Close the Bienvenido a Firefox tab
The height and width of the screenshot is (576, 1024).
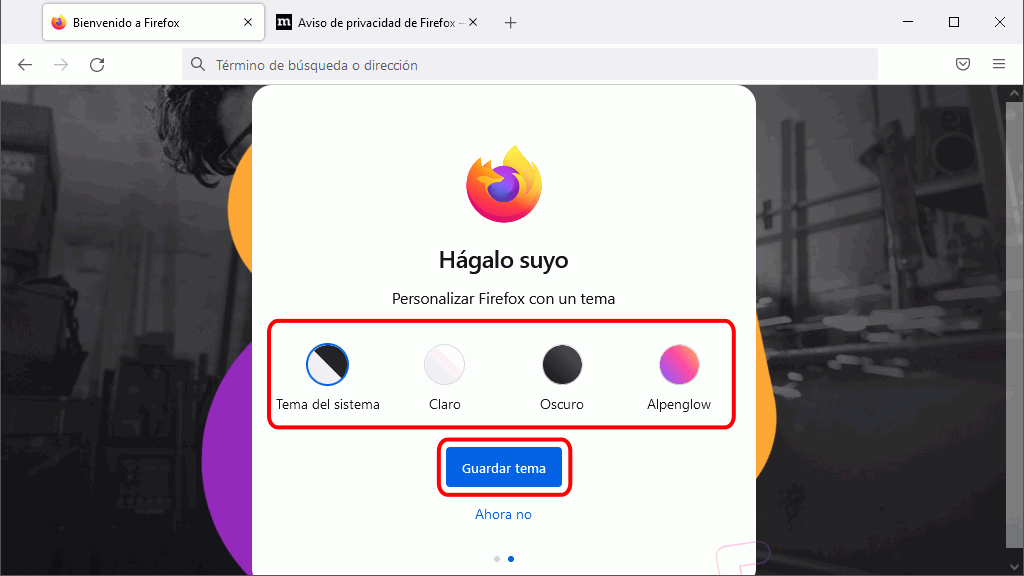(248, 22)
